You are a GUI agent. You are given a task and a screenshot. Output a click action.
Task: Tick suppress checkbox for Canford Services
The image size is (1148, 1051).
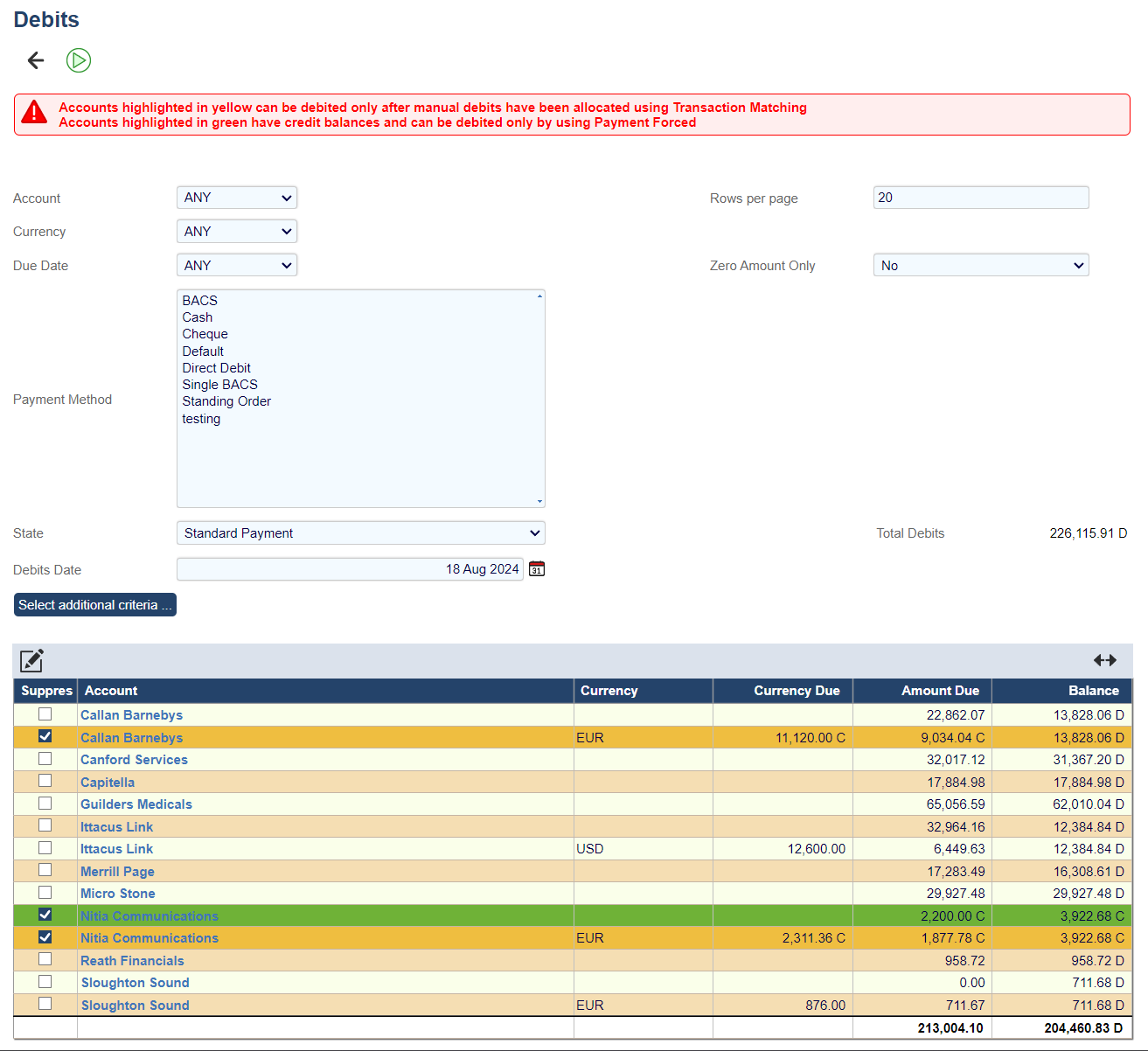pos(45,759)
